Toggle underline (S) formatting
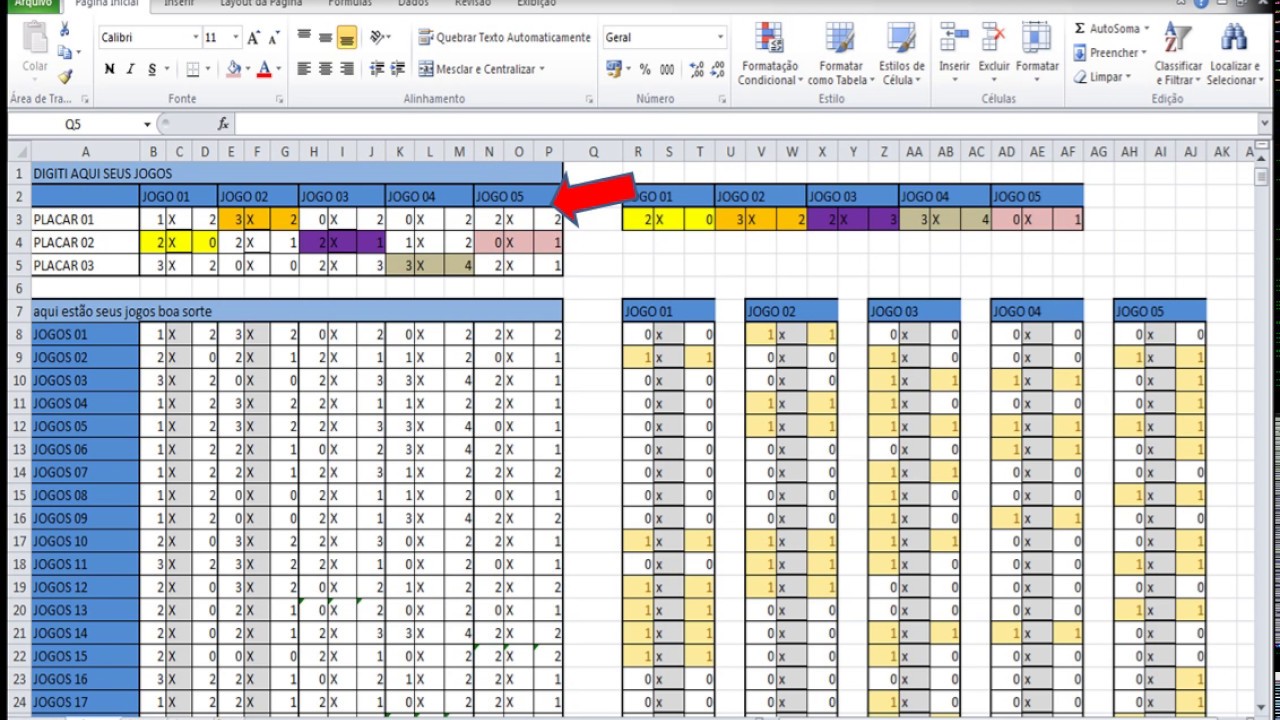Viewport: 1280px width, 720px height. pos(152,69)
